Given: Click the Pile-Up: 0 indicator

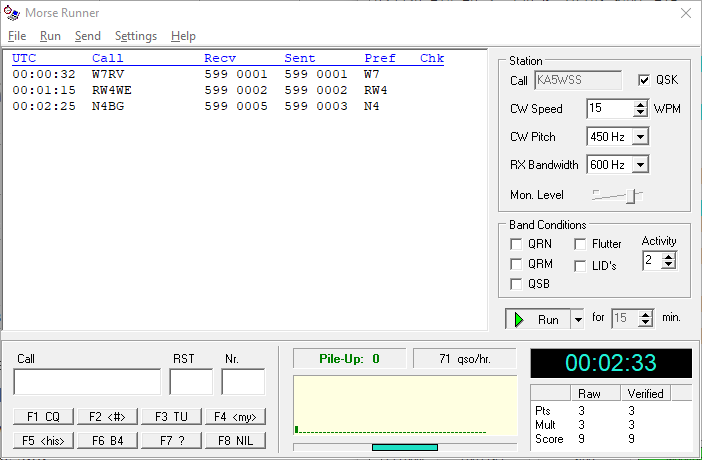Looking at the screenshot, I should tap(349, 359).
